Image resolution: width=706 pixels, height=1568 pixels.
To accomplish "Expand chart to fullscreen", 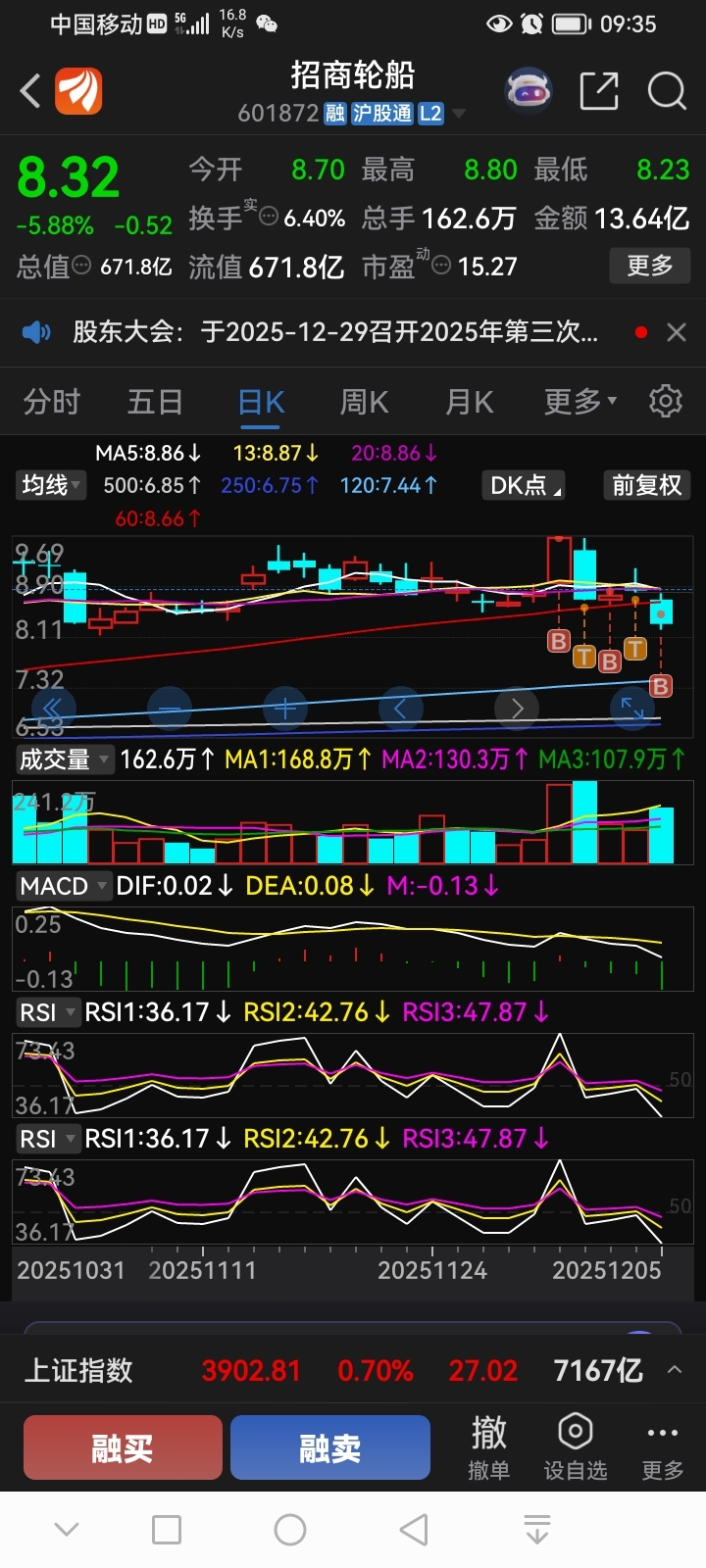I will (x=632, y=708).
